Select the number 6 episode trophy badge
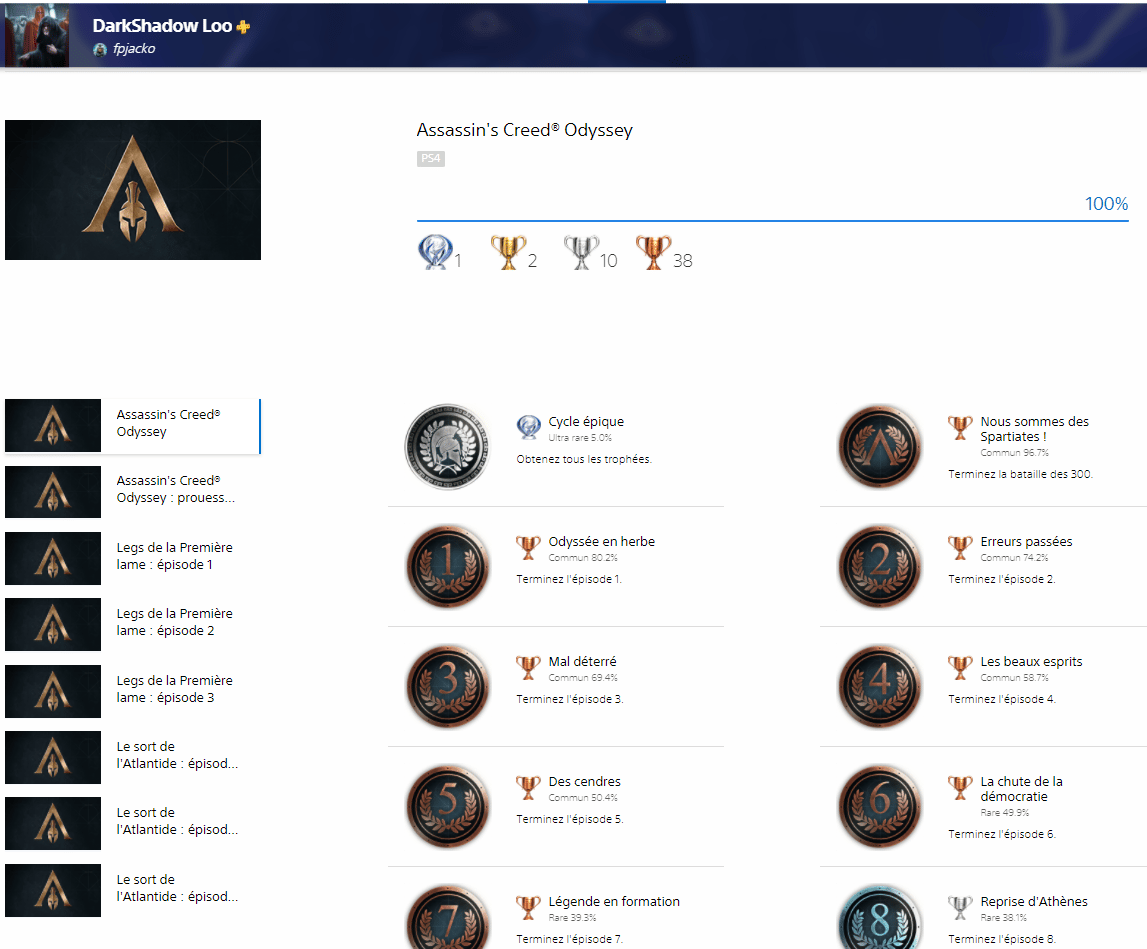Viewport: 1147px width, 949px height. [880, 806]
